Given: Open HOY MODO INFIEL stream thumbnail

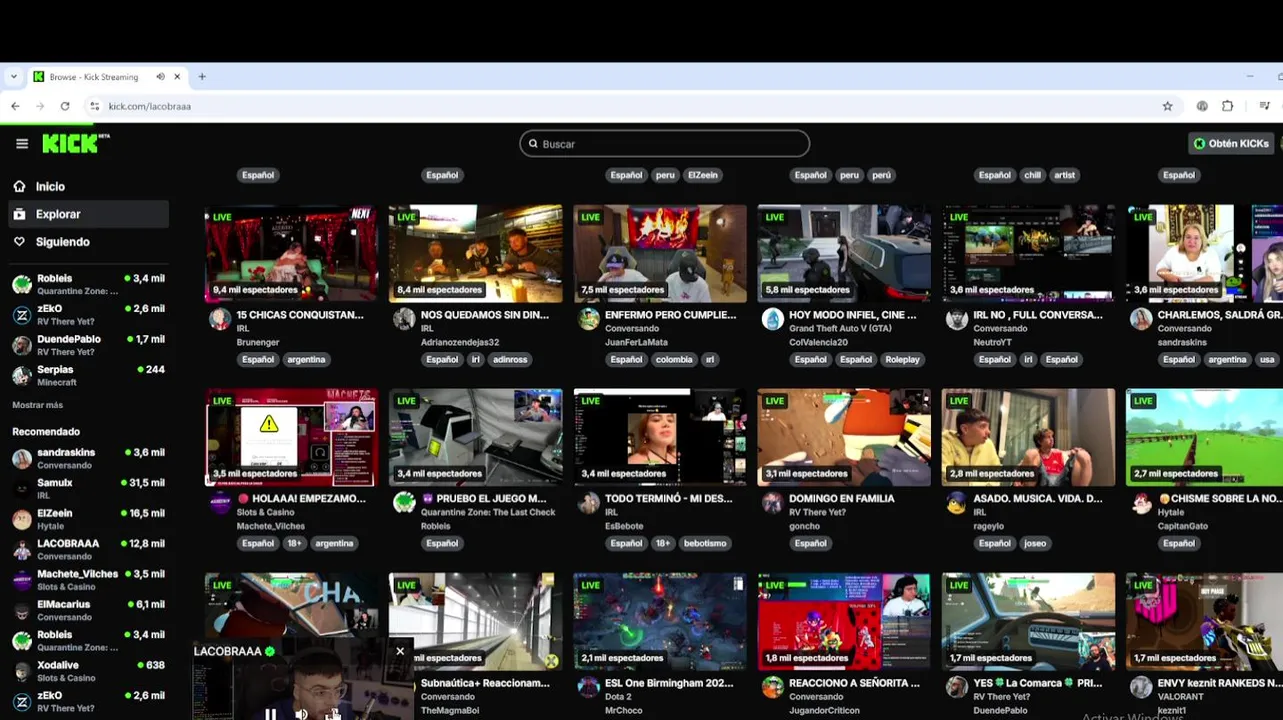Looking at the screenshot, I should (x=844, y=253).
